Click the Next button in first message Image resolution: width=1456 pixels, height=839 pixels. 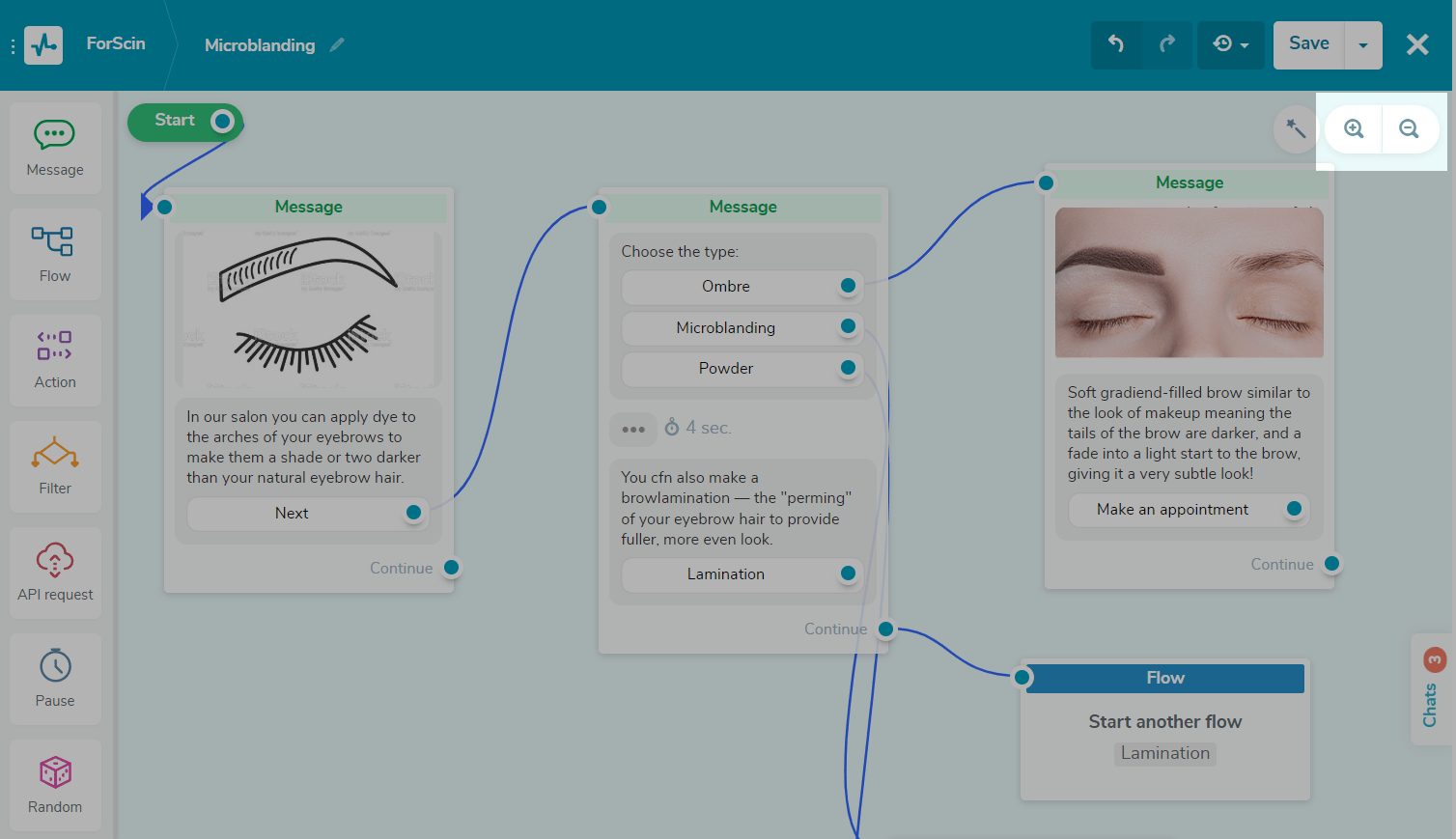[x=292, y=513]
